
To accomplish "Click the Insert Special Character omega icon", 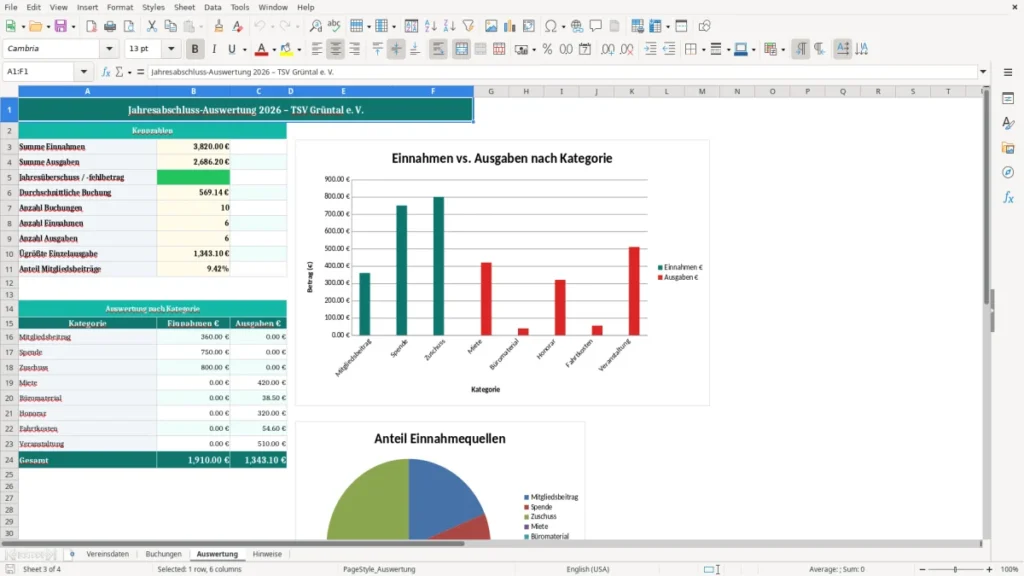I will tap(551, 26).
